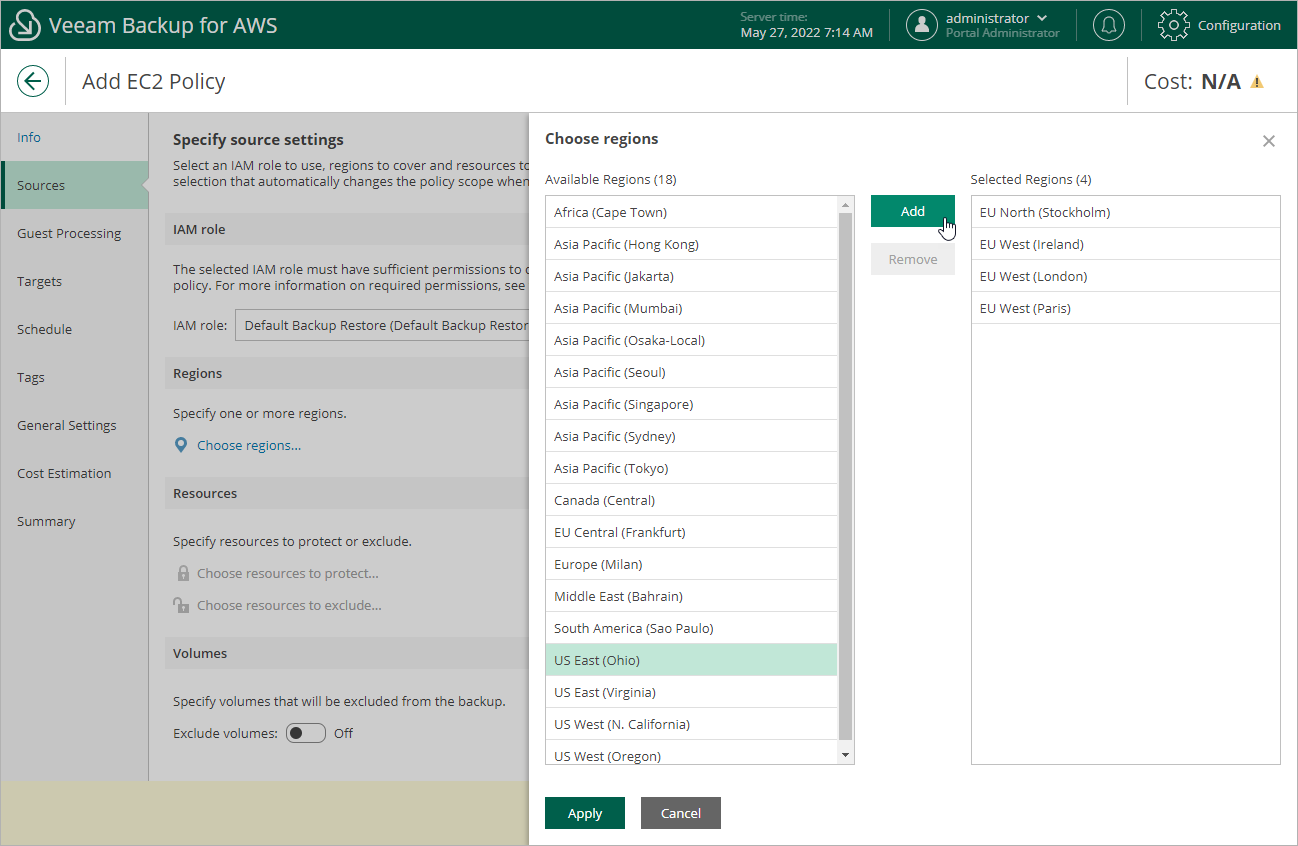Viewport: 1298px width, 846px height.
Task: Click the back arrow button
Action: [33, 81]
